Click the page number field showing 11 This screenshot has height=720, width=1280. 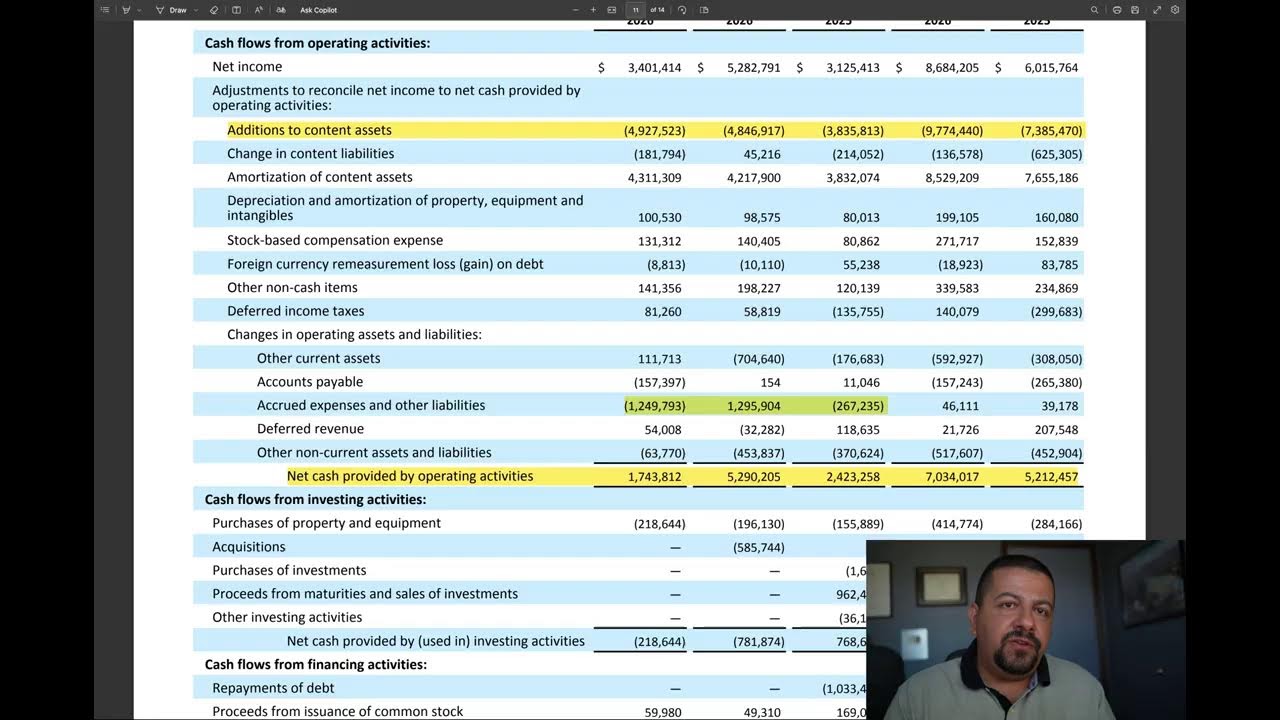[x=635, y=10]
